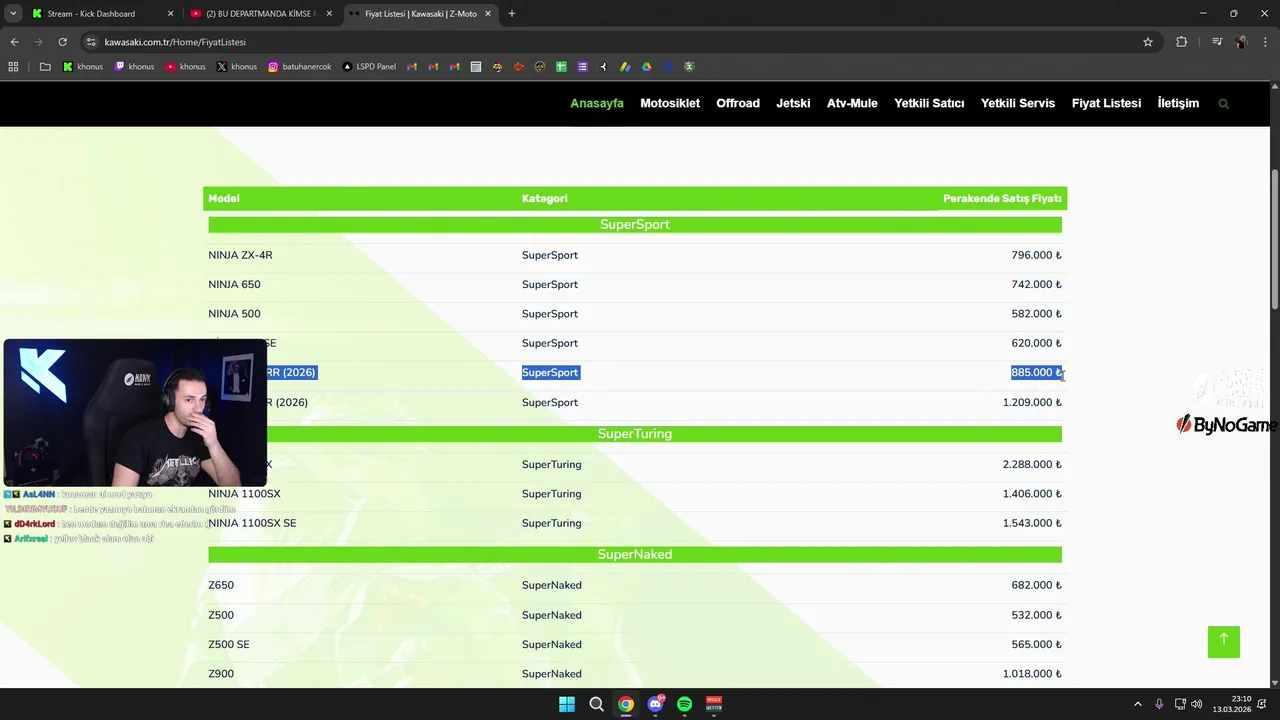Open the tab search dropdown arrow
The image size is (1280, 720).
pyautogui.click(x=13, y=14)
